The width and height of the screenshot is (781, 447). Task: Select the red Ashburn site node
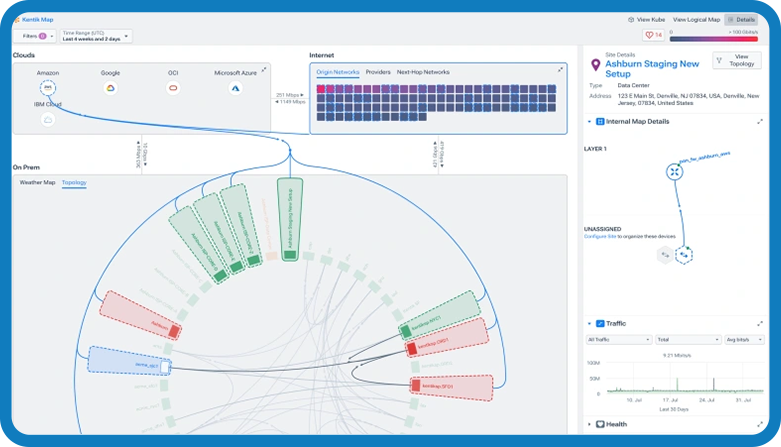coord(140,315)
